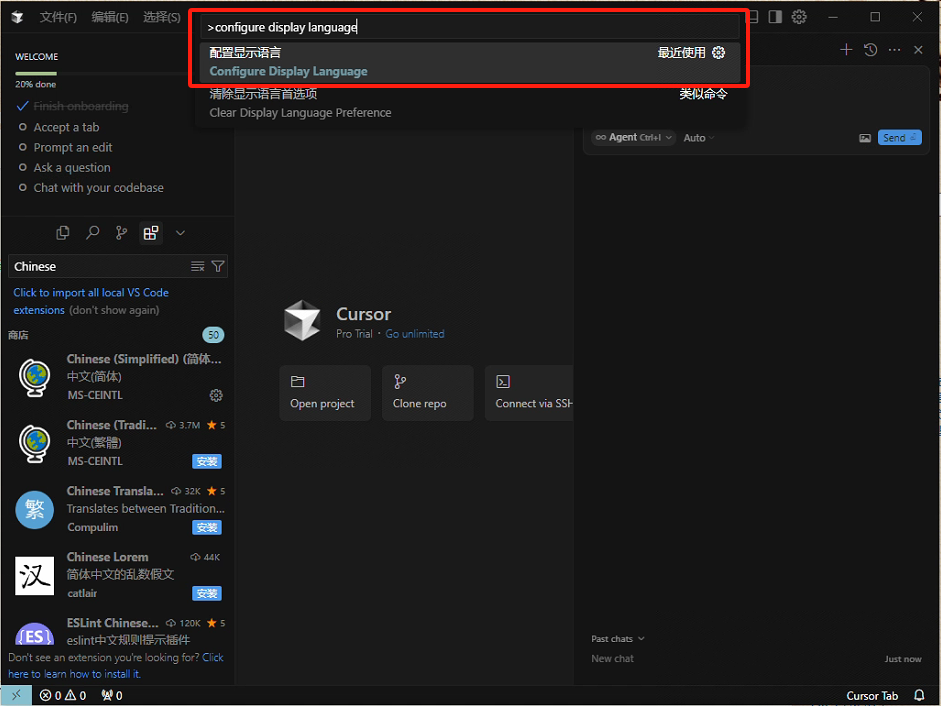This screenshot has height=706, width=941.
Task: Open the Auto model dropdown
Action: (699, 138)
